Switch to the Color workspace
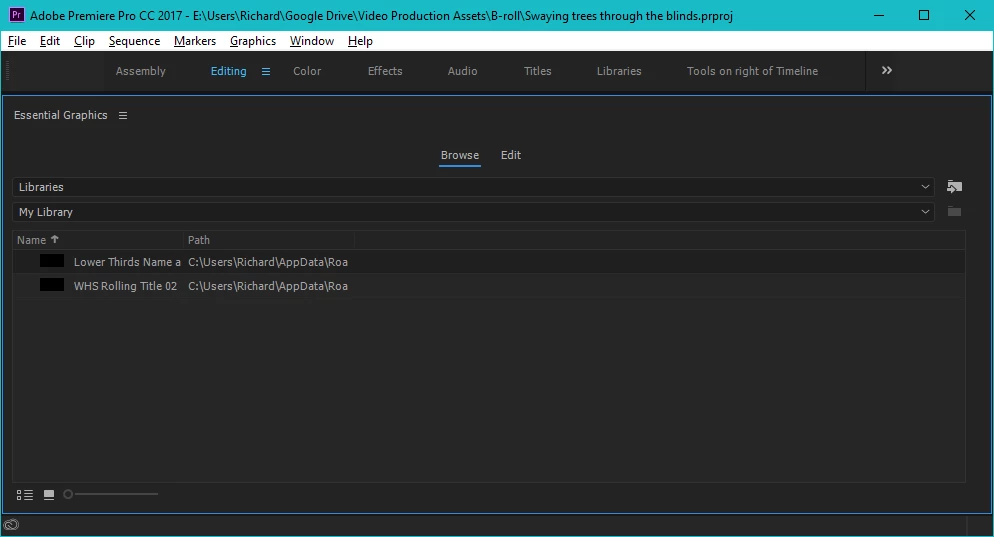Image resolution: width=994 pixels, height=537 pixels. (307, 71)
